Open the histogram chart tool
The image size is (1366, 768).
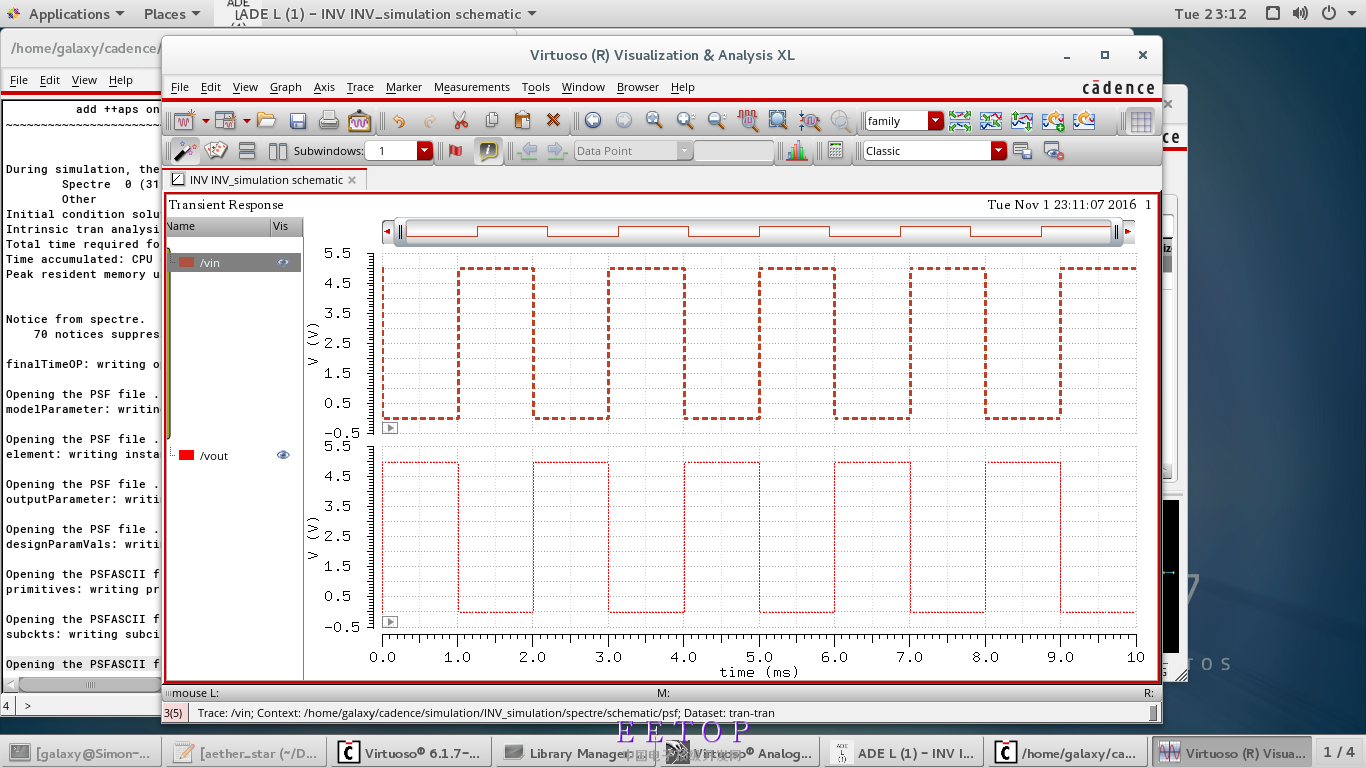point(797,151)
